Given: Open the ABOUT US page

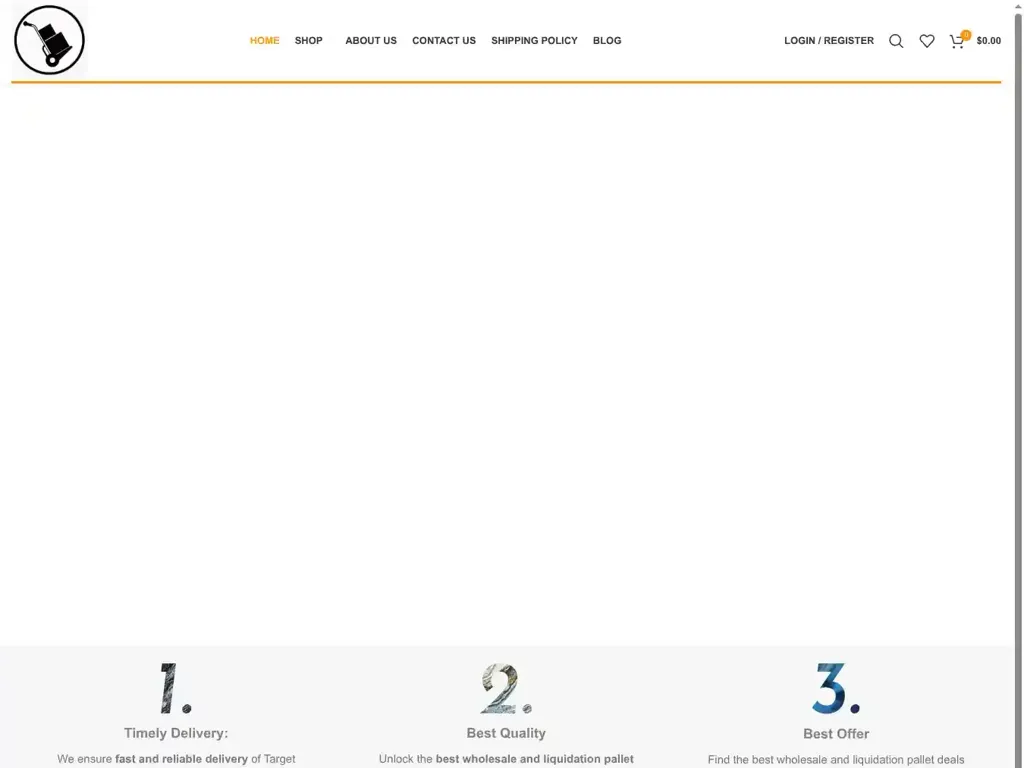Looking at the screenshot, I should click(x=370, y=41).
